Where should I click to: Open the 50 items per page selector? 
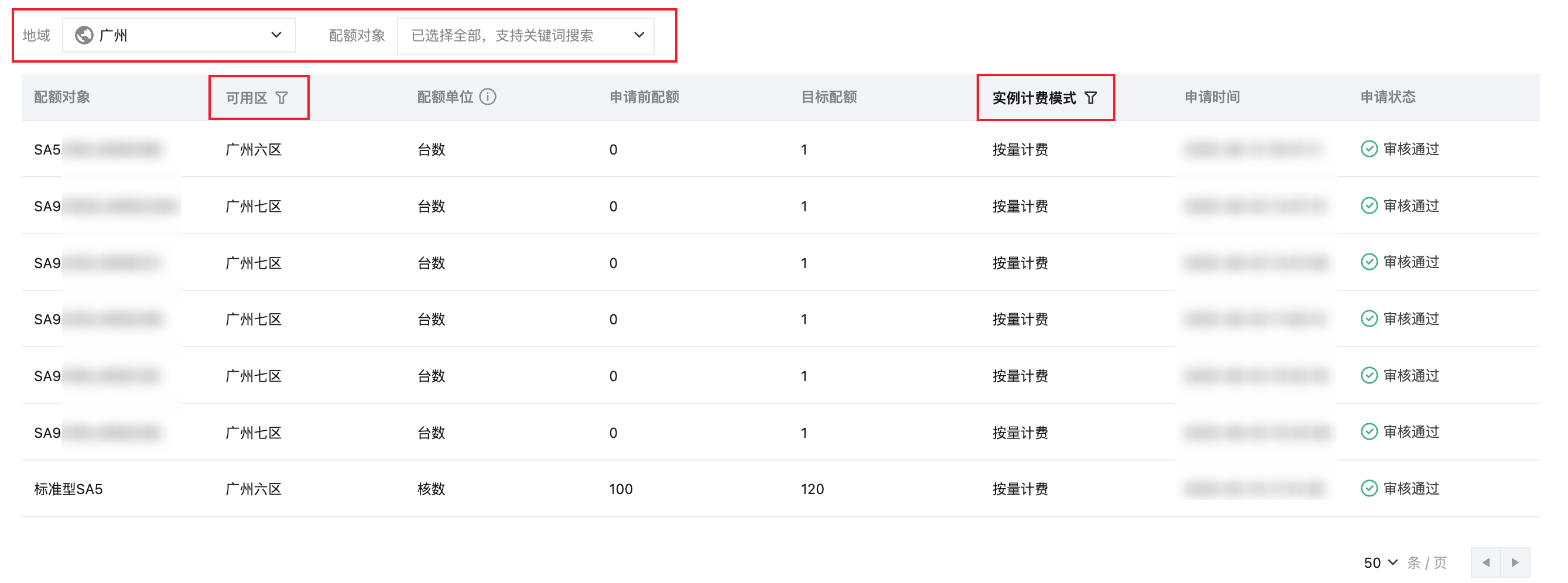[x=1380, y=563]
